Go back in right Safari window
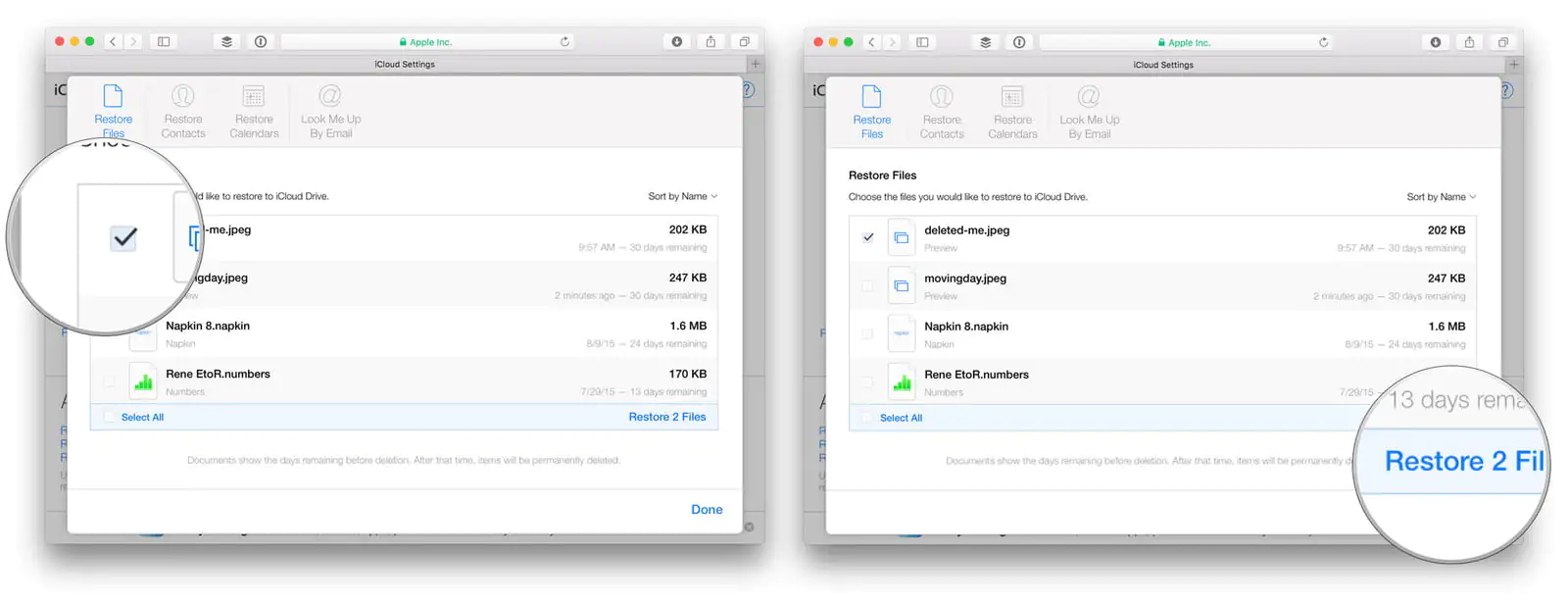The width and height of the screenshot is (1568, 608). pyautogui.click(x=871, y=42)
